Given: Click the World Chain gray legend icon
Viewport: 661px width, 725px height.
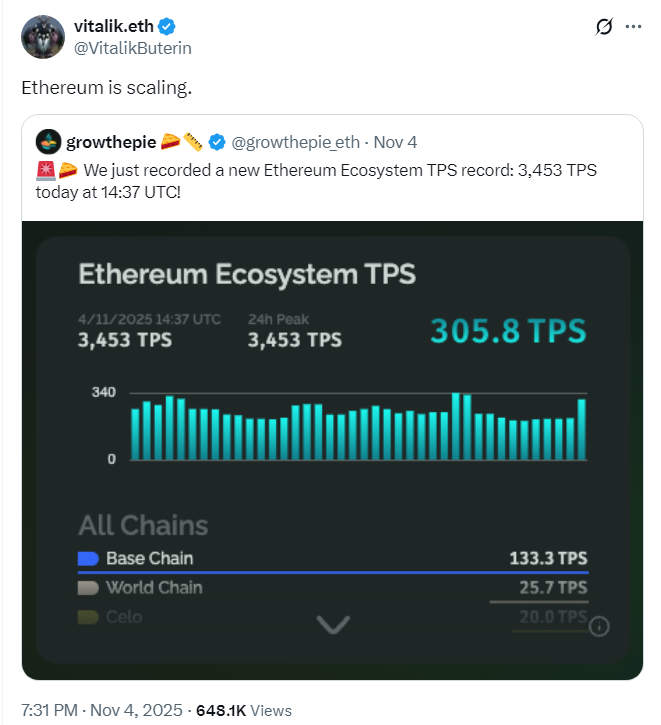Looking at the screenshot, I should click(88, 587).
